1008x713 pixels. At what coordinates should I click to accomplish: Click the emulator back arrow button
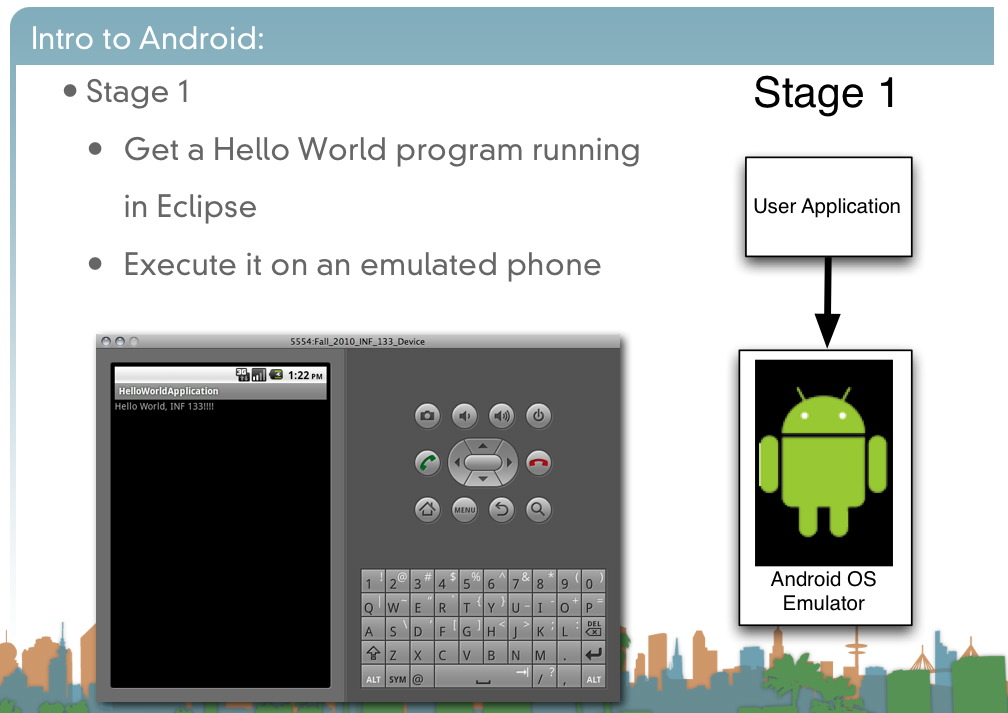[501, 510]
